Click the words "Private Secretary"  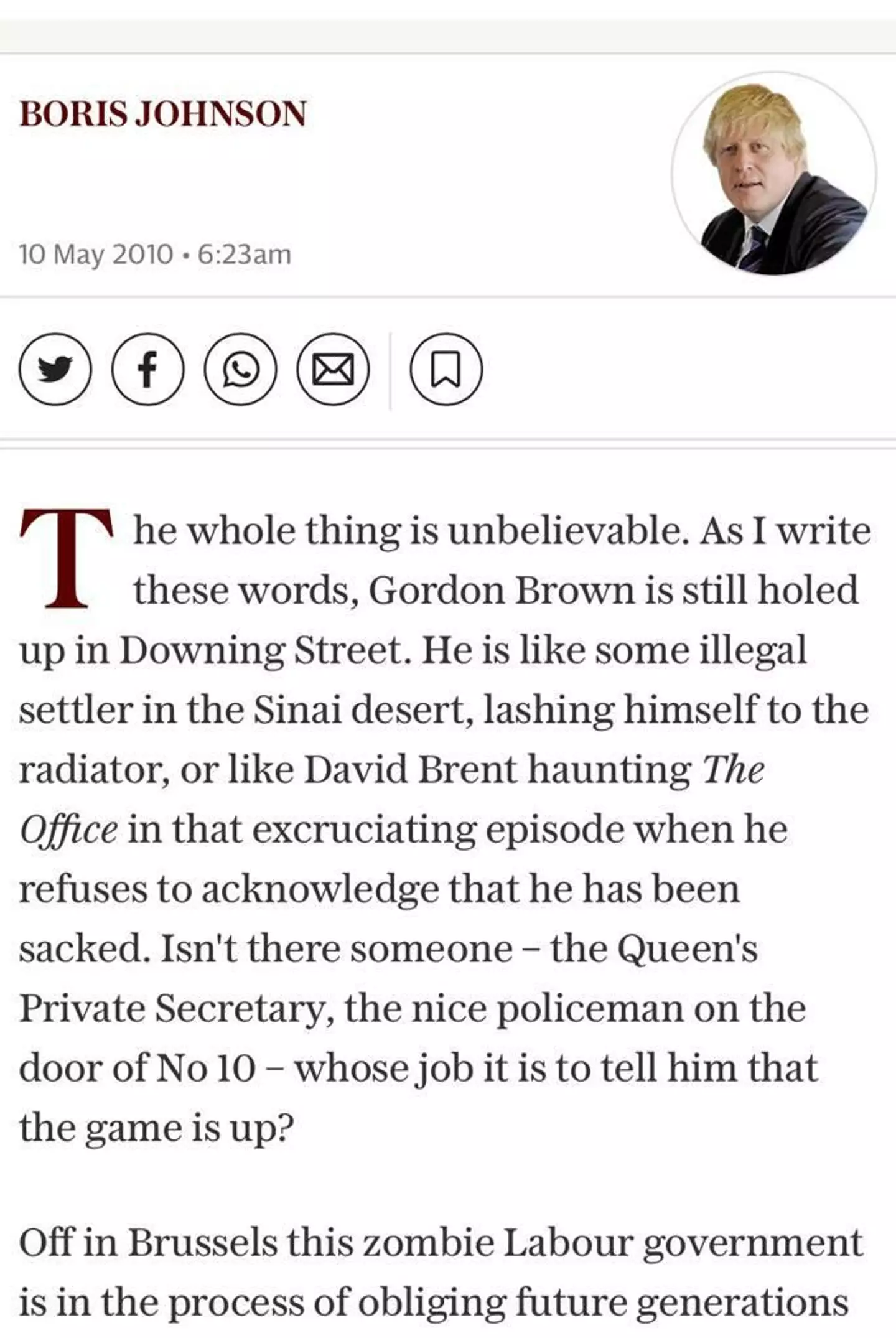point(172,1008)
